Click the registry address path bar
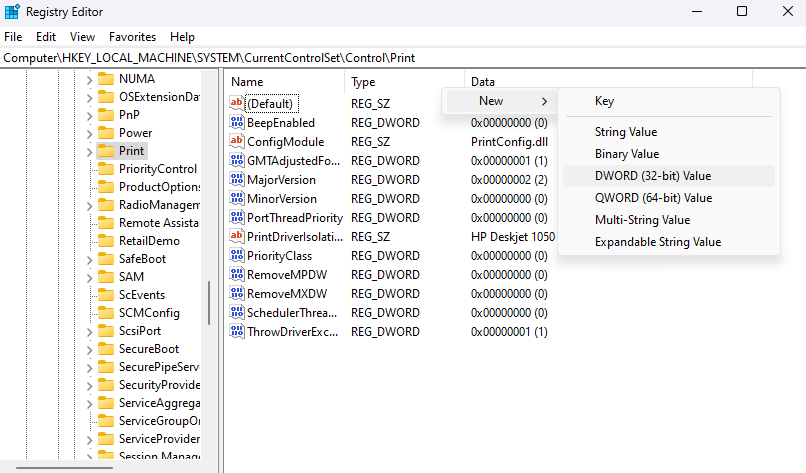The image size is (806, 473). point(400,58)
